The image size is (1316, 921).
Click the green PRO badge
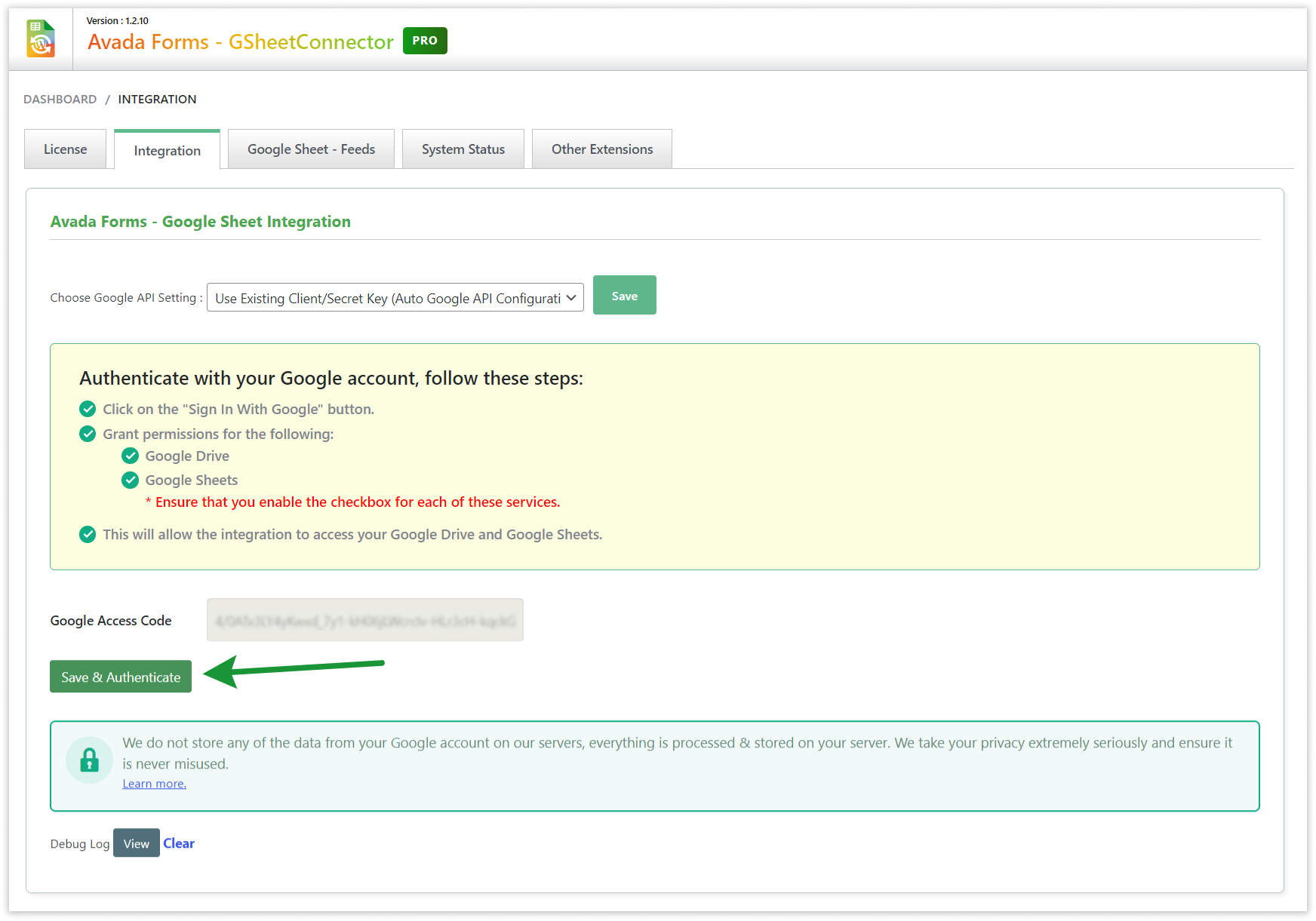point(425,41)
